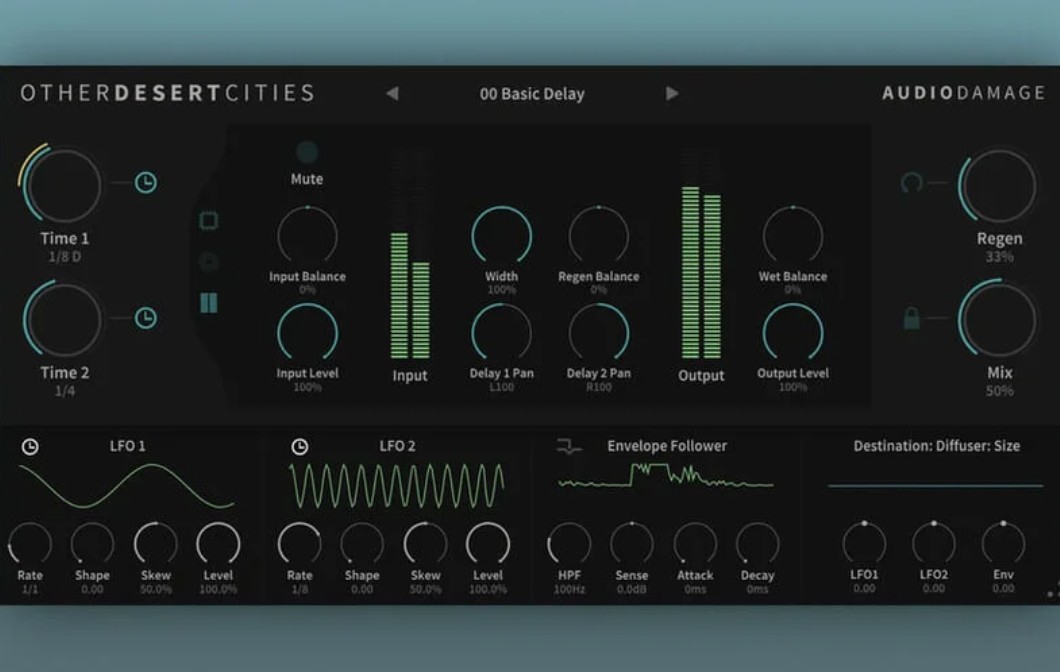Go to previous preset with left arrow

point(392,93)
